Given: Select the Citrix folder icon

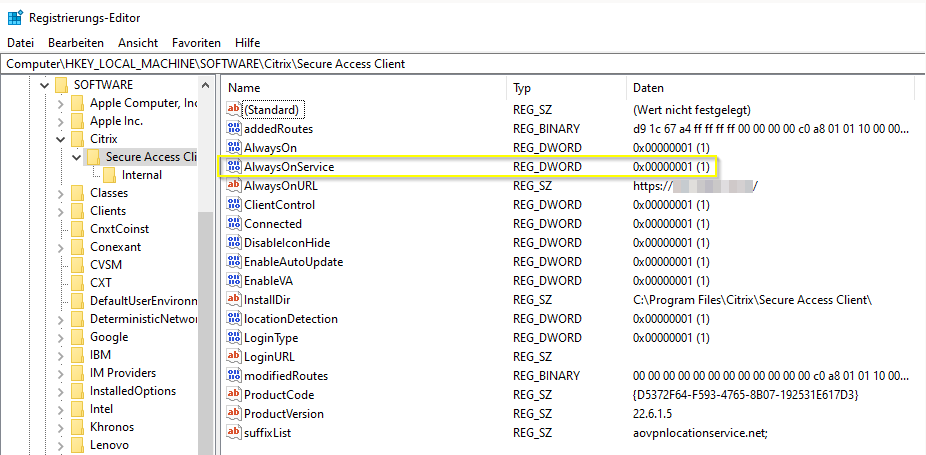Looking at the screenshot, I should point(77,139).
